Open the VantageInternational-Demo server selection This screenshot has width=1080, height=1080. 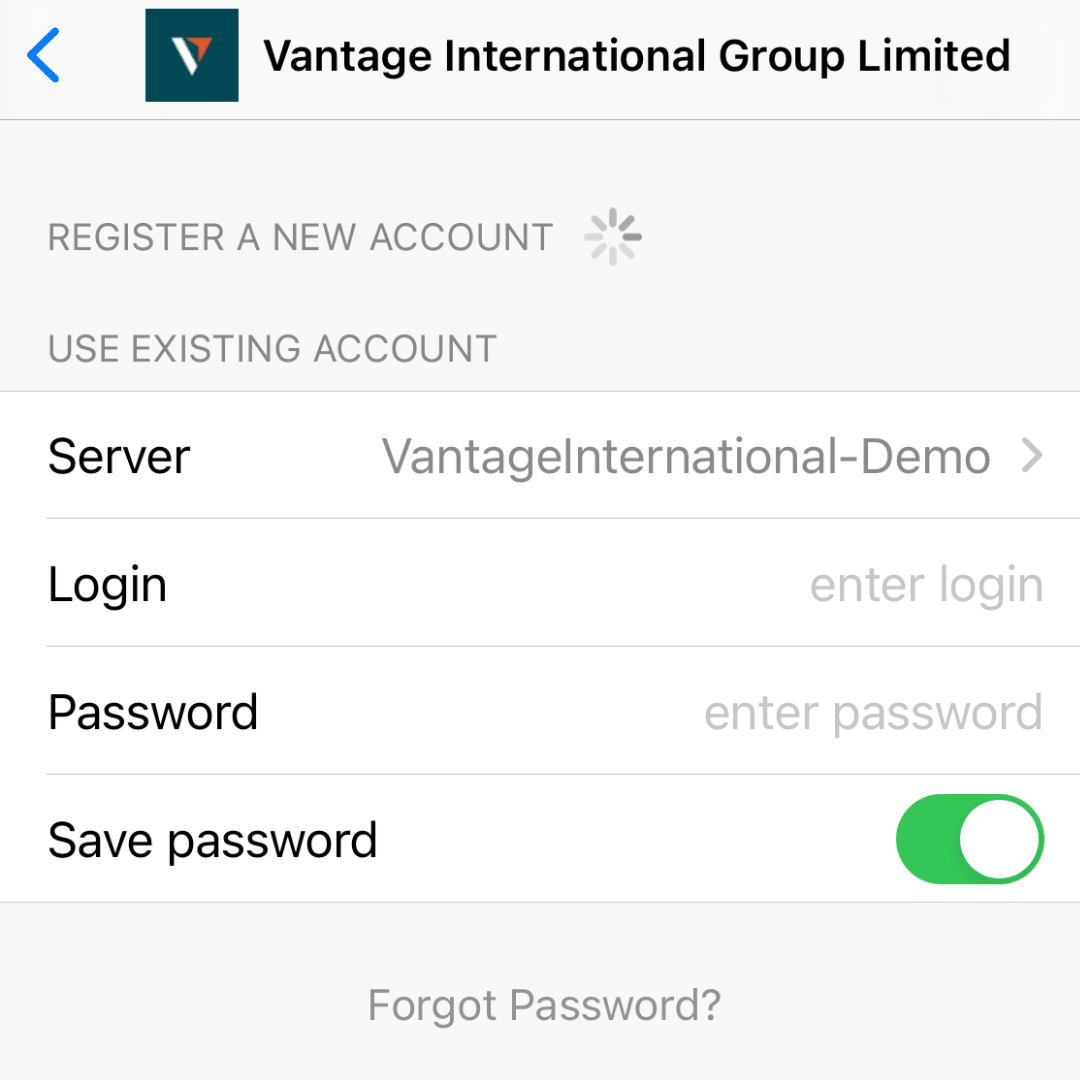(686, 457)
